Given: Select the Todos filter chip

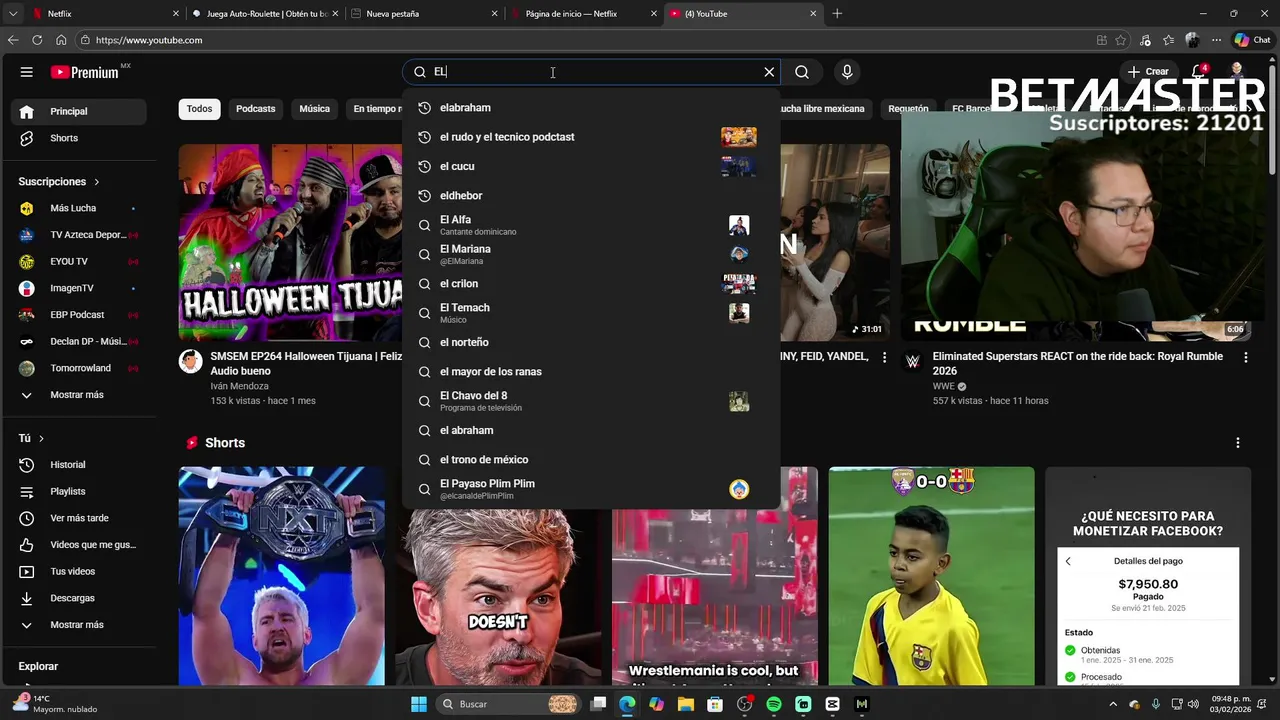Looking at the screenshot, I should pyautogui.click(x=199, y=109).
